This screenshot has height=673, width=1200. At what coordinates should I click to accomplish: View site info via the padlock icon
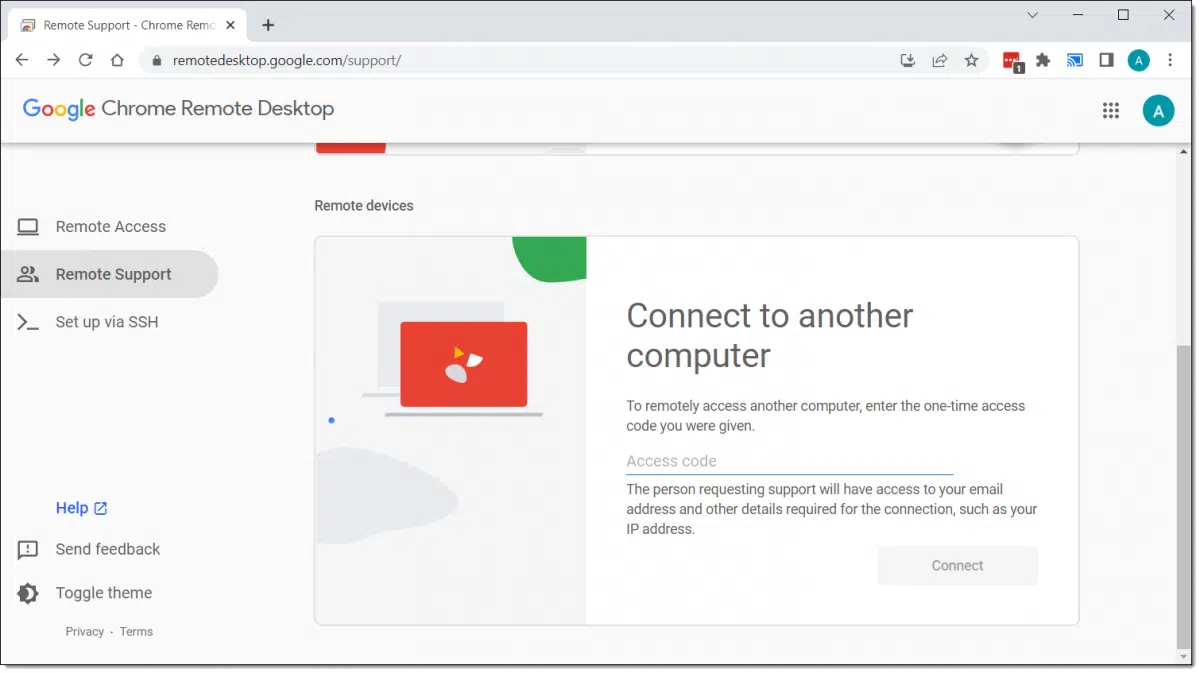(x=156, y=60)
